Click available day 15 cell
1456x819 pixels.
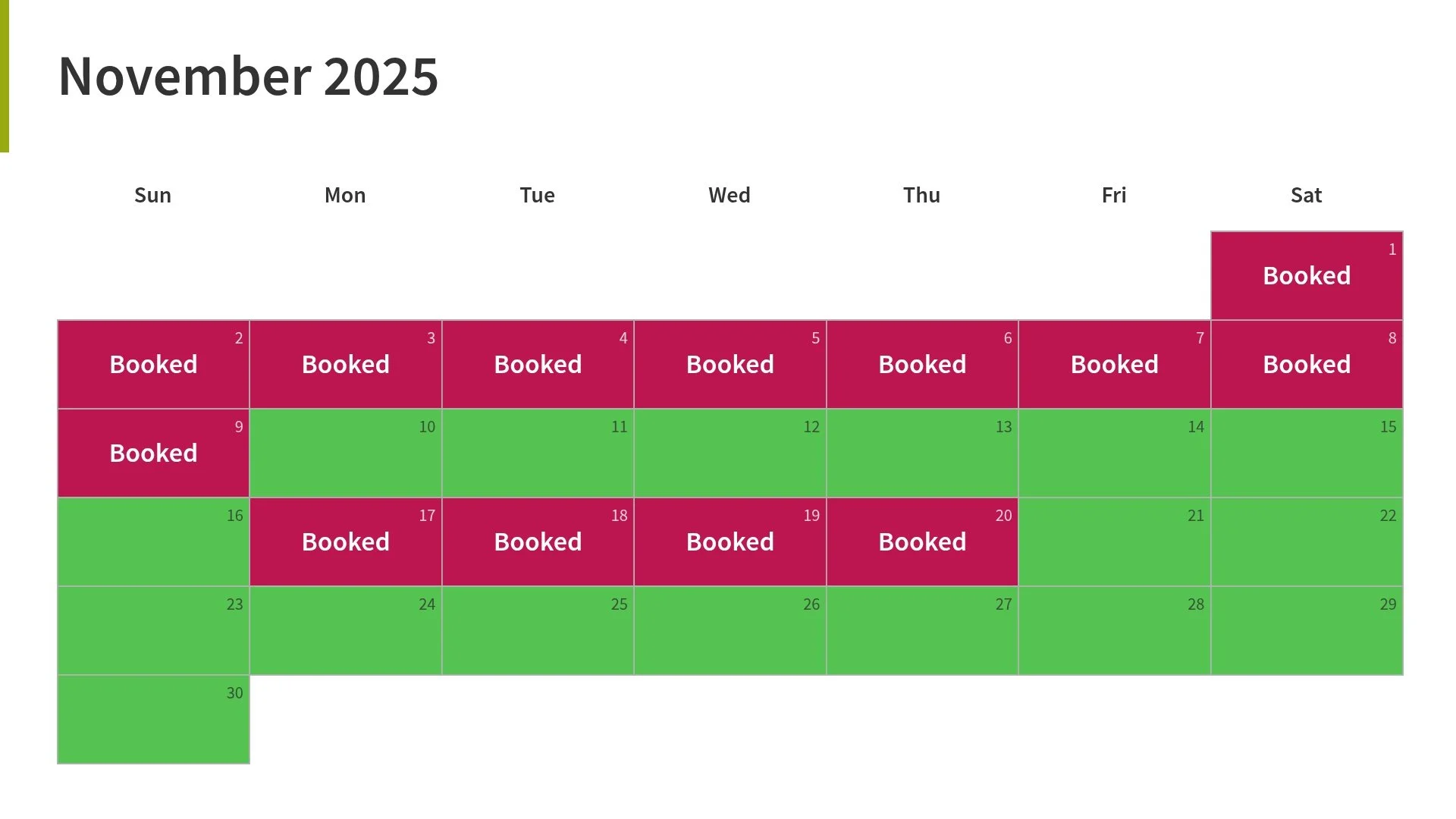(x=1307, y=453)
